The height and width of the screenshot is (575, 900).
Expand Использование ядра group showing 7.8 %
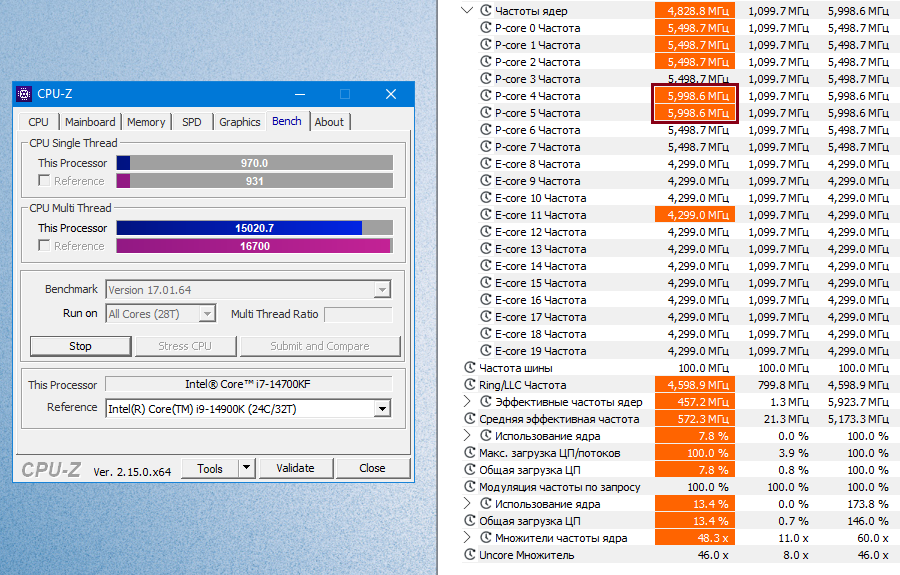467,436
